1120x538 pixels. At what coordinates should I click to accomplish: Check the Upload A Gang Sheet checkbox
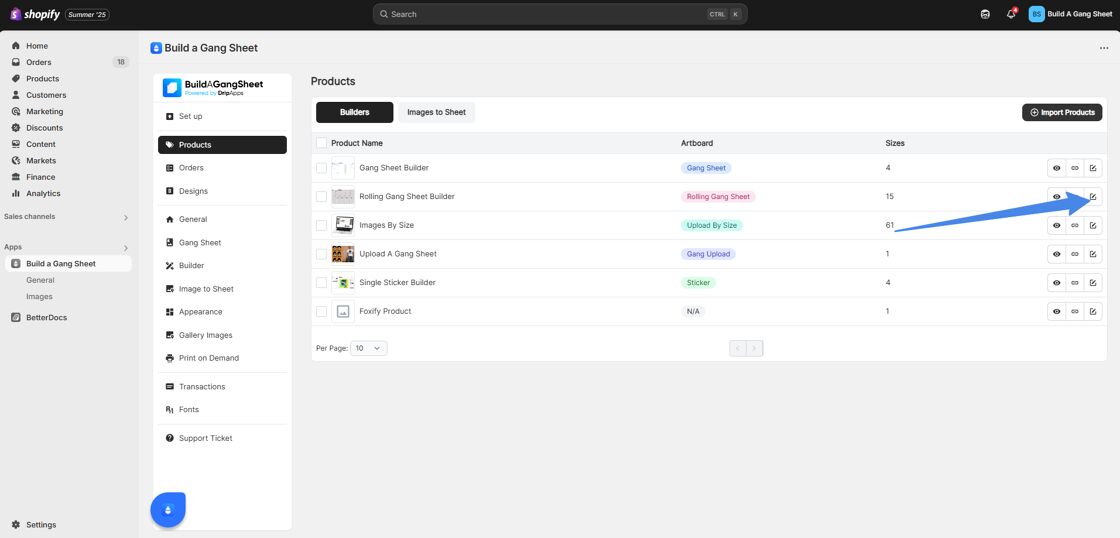pos(321,254)
